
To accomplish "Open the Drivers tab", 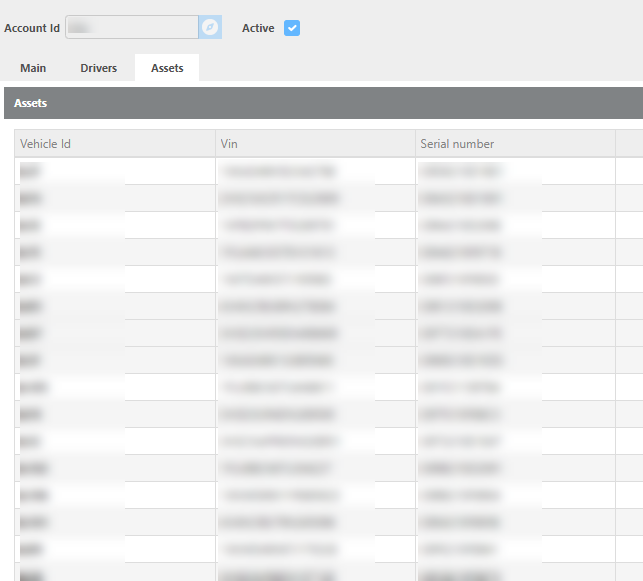I will (x=99, y=68).
